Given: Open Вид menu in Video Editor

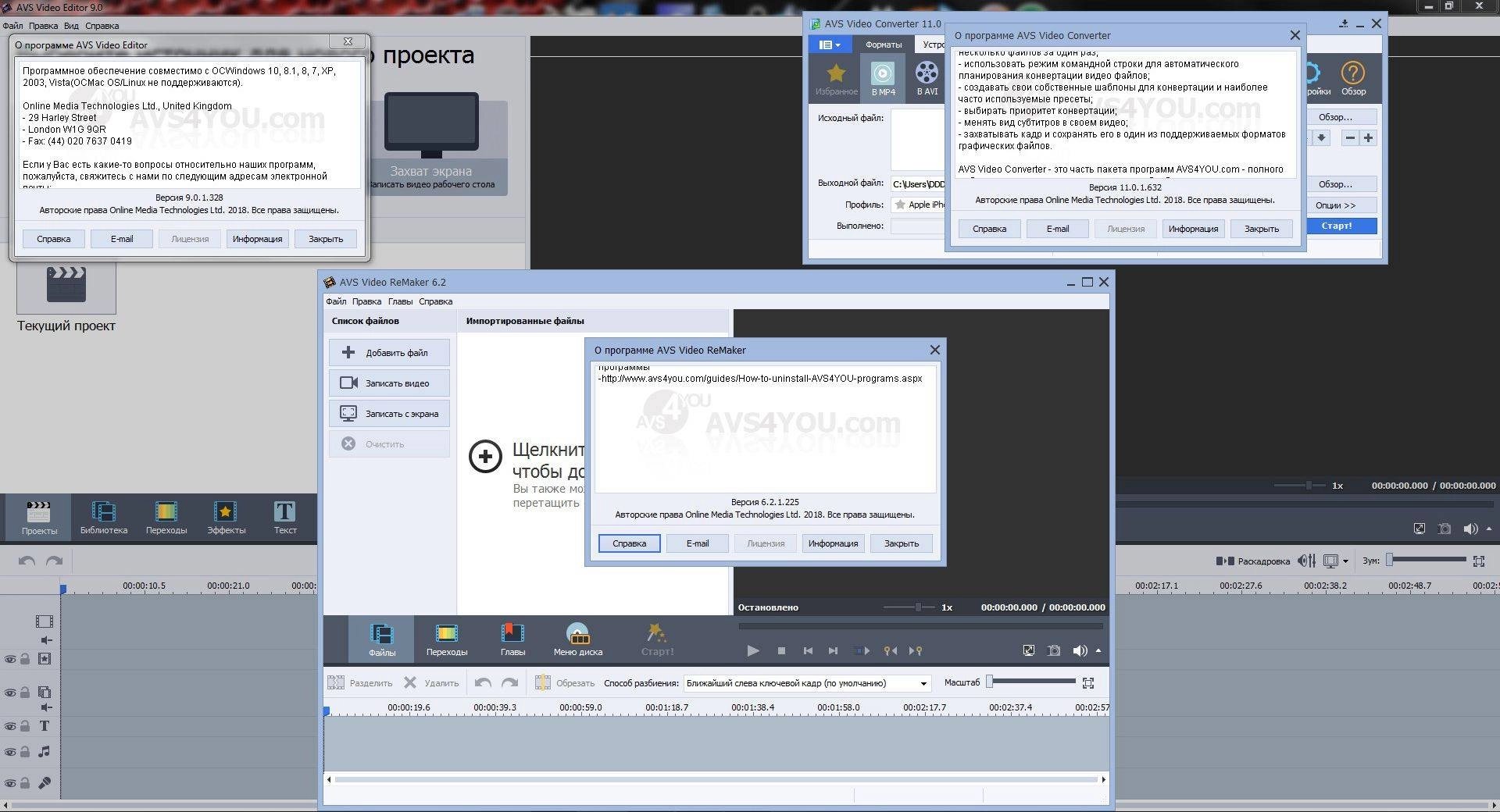Looking at the screenshot, I should [x=71, y=26].
